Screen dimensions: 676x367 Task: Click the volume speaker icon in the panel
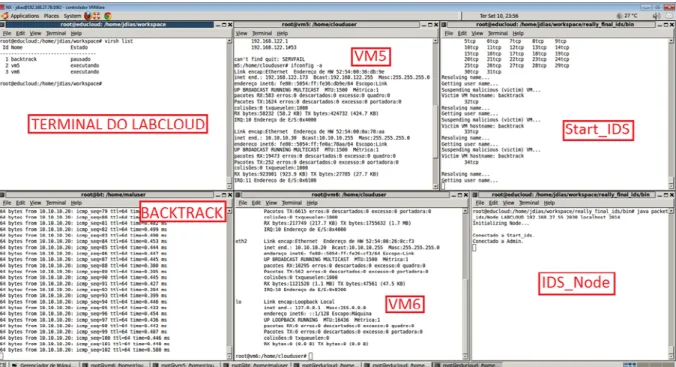point(657,16)
